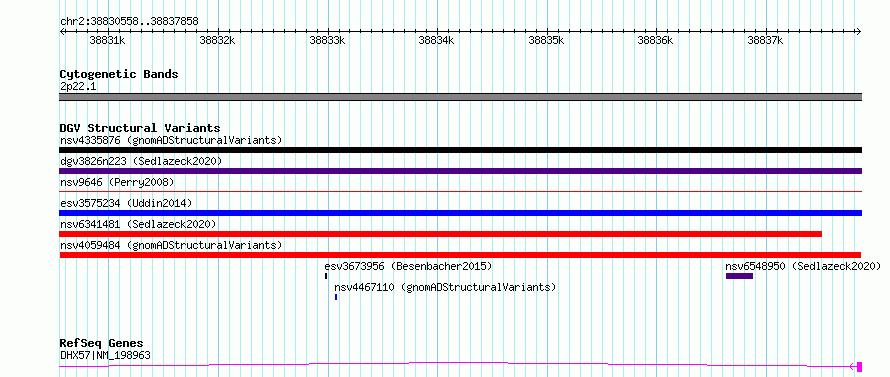The height and width of the screenshot is (377, 890).
Task: Click the label nsv4467110 (gnomADStructuralVariants)
Action: pyautogui.click(x=445, y=287)
